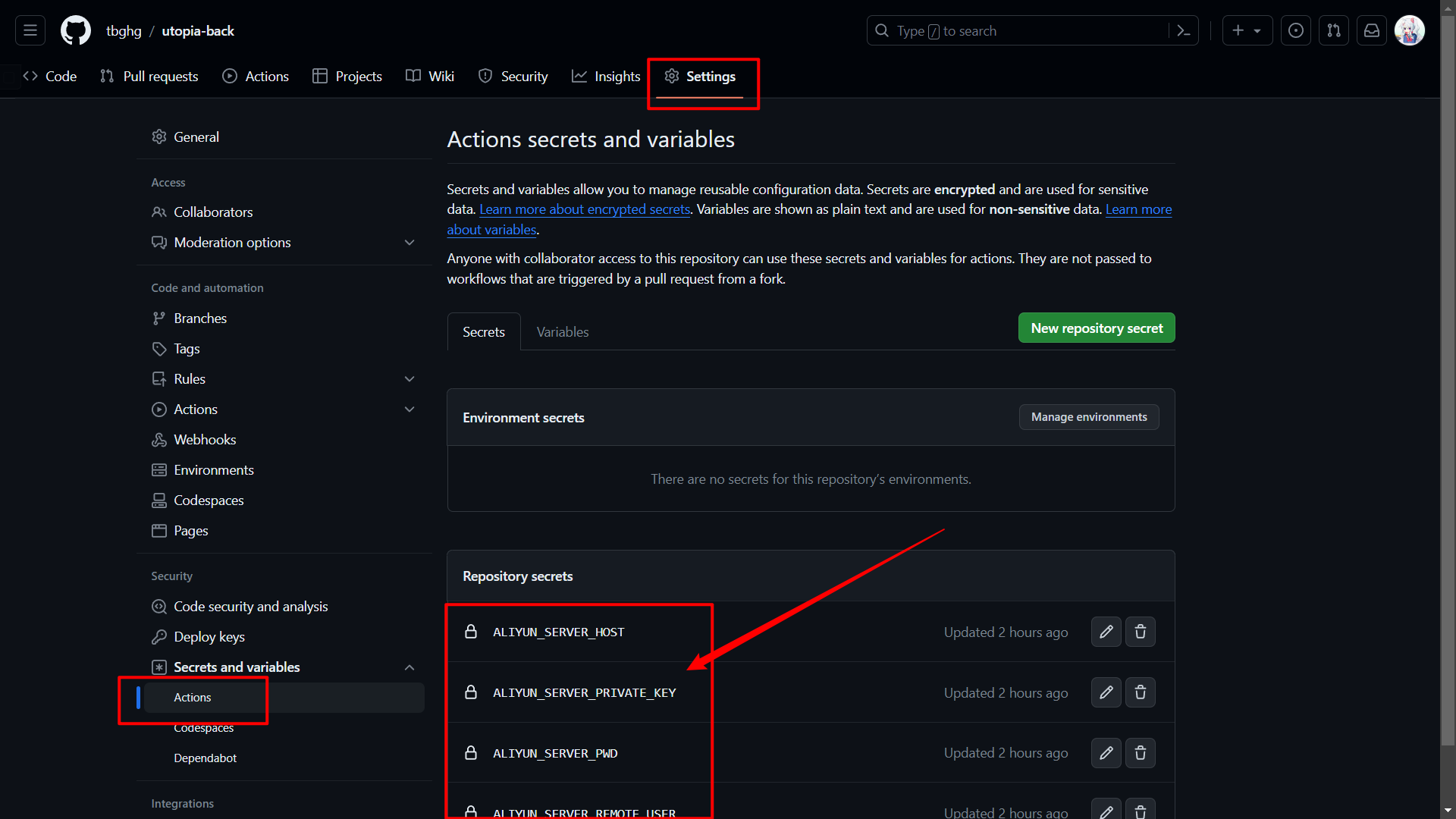Click the GitHub Octocat logo

tap(75, 31)
